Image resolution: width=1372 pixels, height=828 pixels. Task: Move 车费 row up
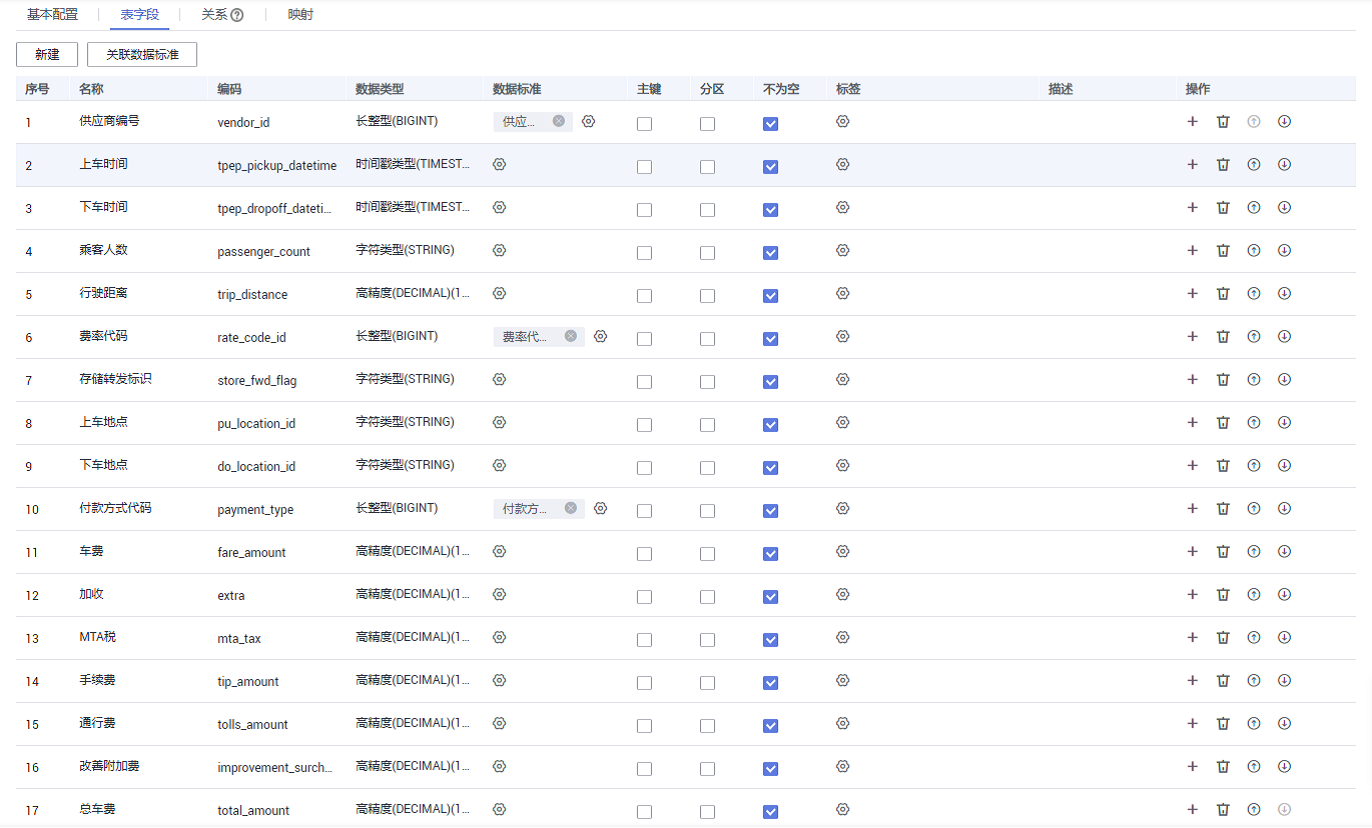pyautogui.click(x=1254, y=552)
